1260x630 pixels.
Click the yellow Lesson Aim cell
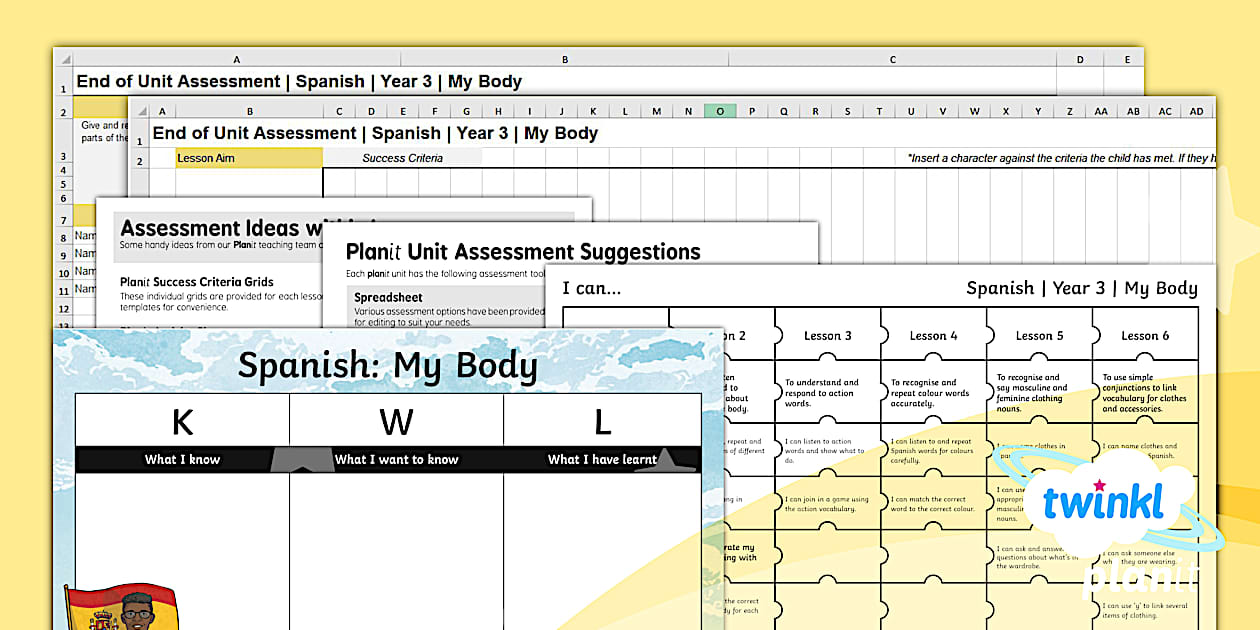(x=249, y=158)
